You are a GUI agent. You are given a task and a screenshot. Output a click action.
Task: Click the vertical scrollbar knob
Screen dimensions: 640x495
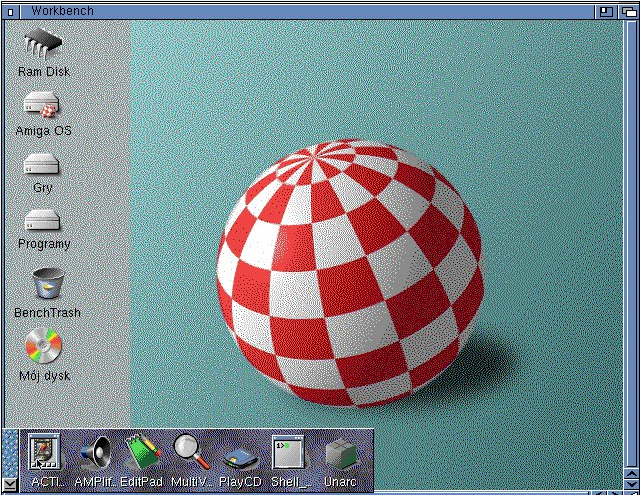[631, 243]
